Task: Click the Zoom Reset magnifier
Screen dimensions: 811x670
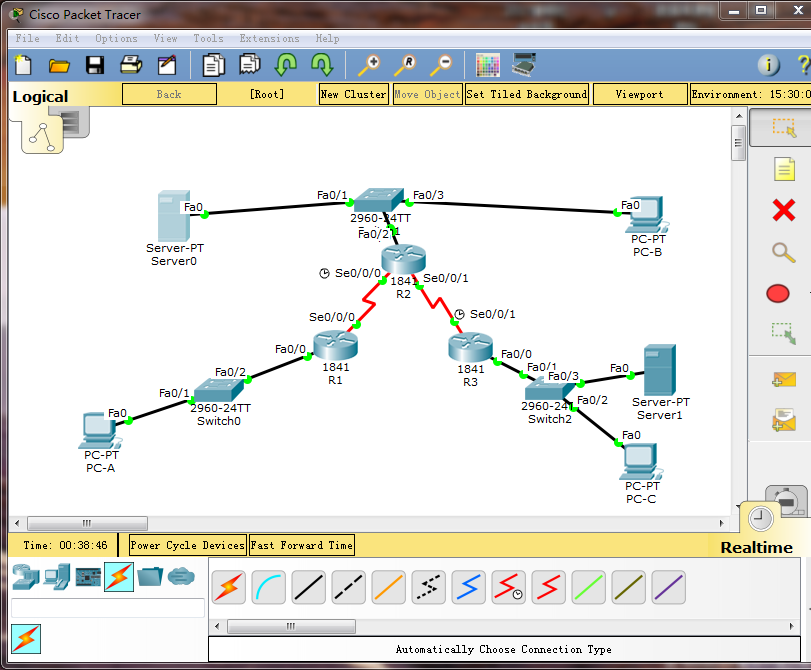Action: coord(406,66)
